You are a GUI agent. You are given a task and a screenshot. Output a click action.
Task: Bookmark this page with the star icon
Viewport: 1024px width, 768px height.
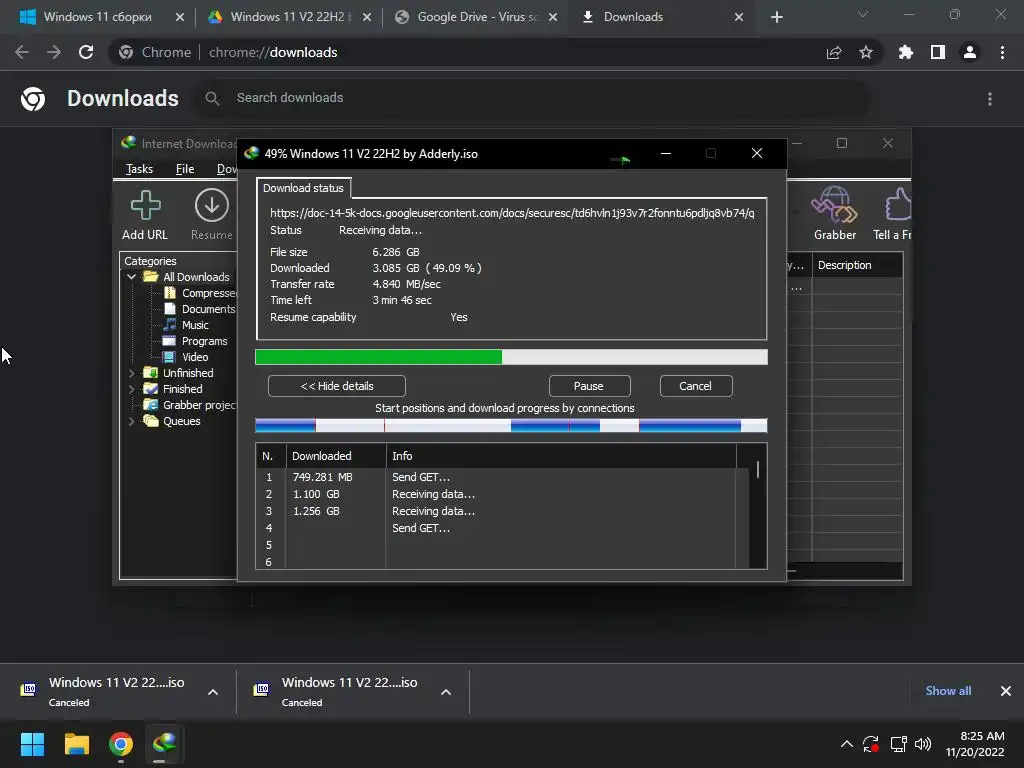[x=866, y=52]
